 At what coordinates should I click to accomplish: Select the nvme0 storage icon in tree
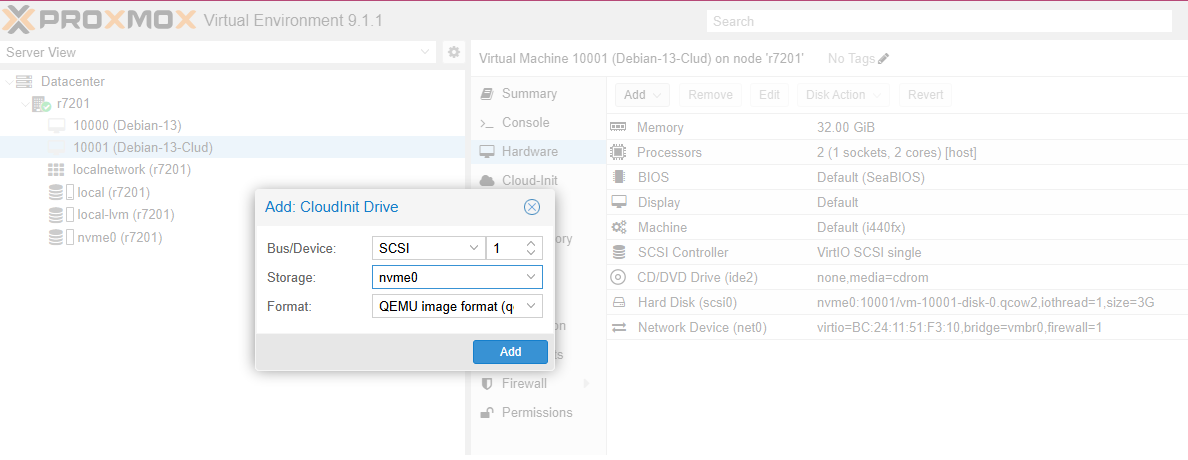(x=56, y=237)
